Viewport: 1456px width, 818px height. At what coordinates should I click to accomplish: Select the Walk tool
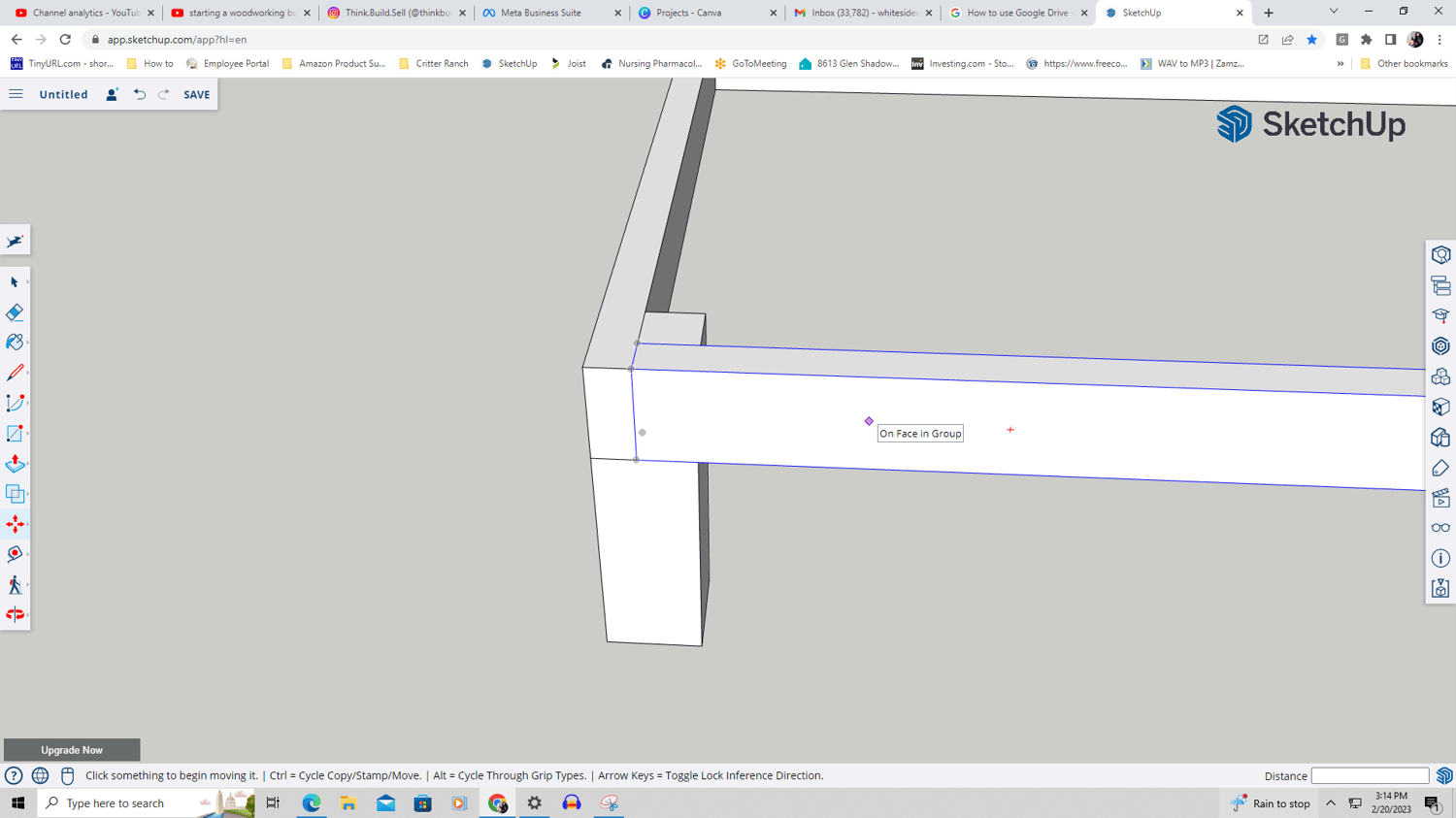(x=15, y=584)
